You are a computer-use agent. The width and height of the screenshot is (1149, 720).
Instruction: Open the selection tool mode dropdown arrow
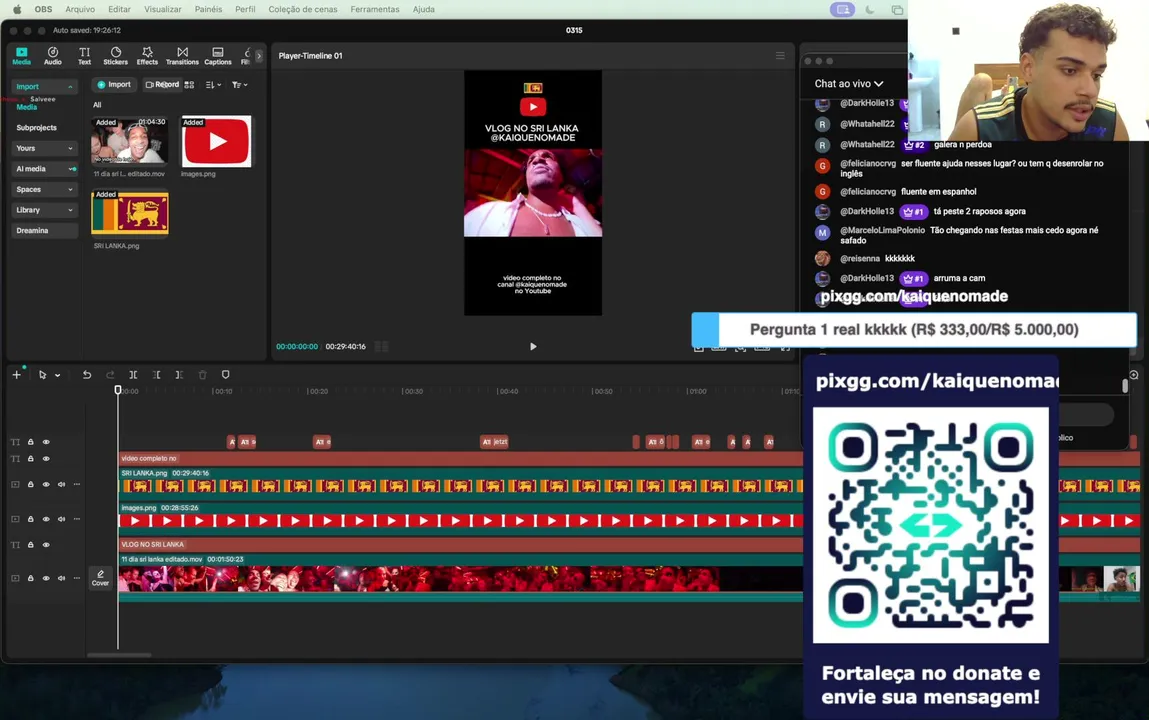click(57, 375)
